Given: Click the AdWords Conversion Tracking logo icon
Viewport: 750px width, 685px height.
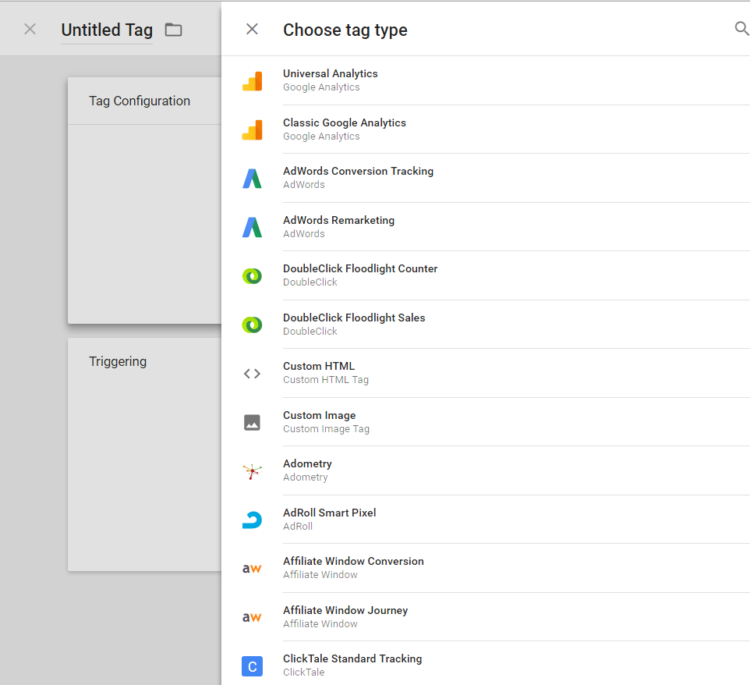Looking at the screenshot, I should pyautogui.click(x=252, y=178).
